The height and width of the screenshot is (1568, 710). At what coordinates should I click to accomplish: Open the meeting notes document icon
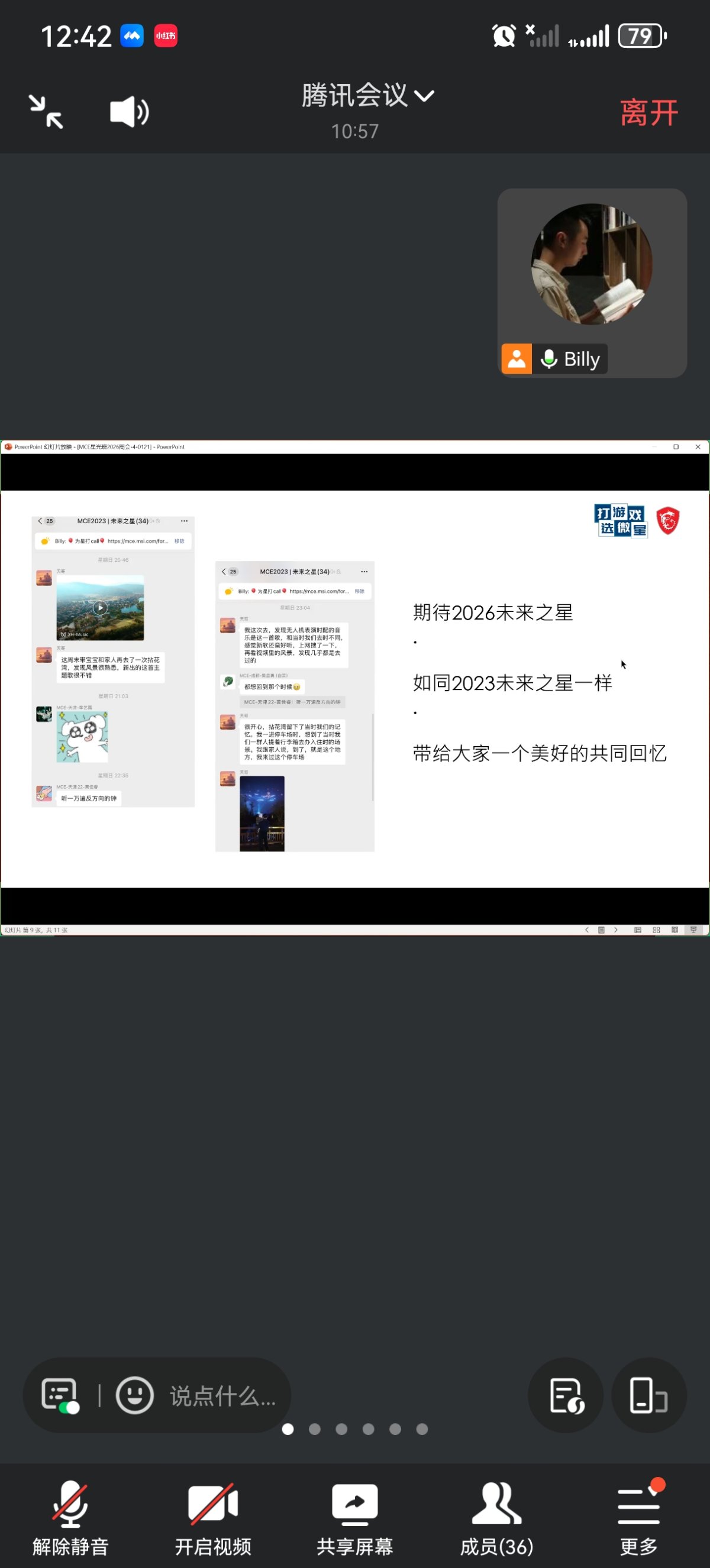566,1395
